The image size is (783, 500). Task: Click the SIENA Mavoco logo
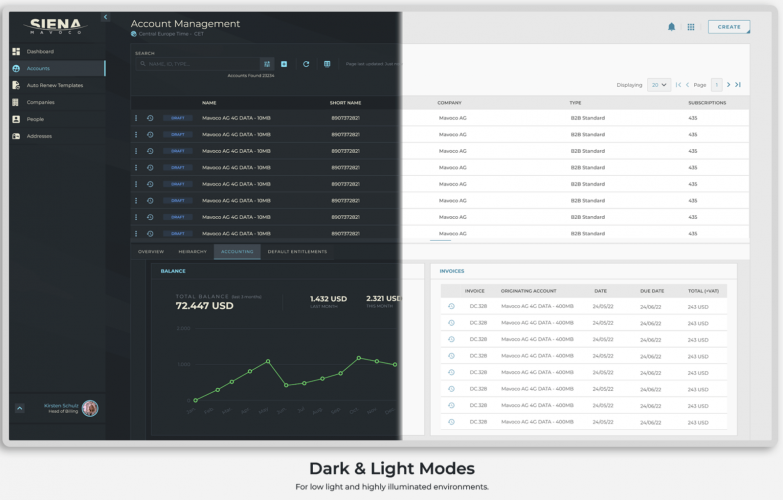(55, 26)
